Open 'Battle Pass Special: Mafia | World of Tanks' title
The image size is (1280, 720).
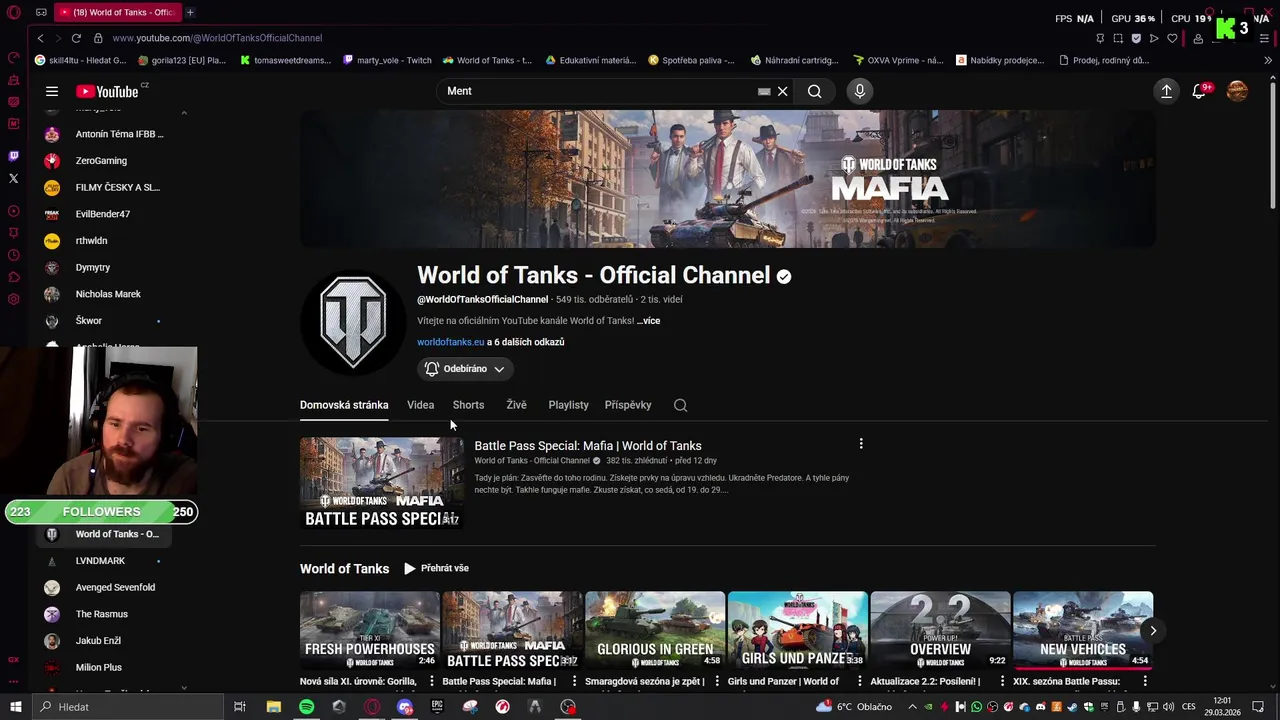pos(588,446)
